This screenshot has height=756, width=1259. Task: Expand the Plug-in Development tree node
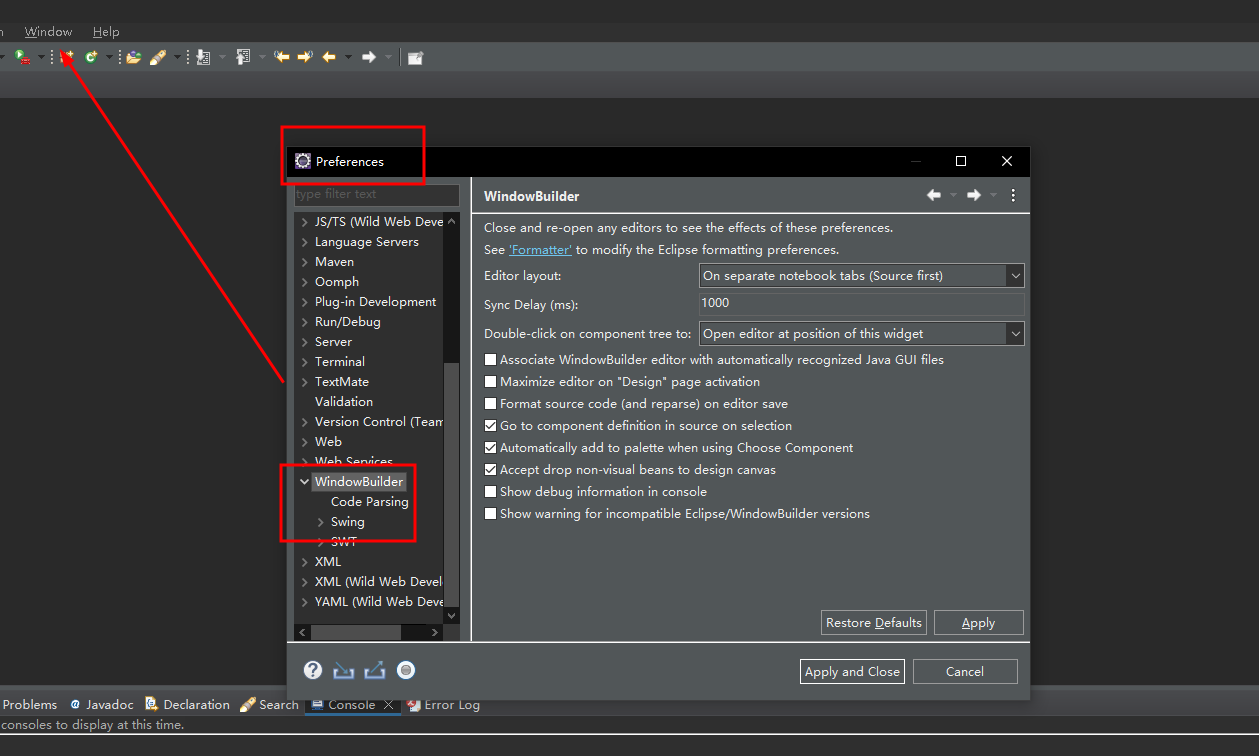[304, 301]
